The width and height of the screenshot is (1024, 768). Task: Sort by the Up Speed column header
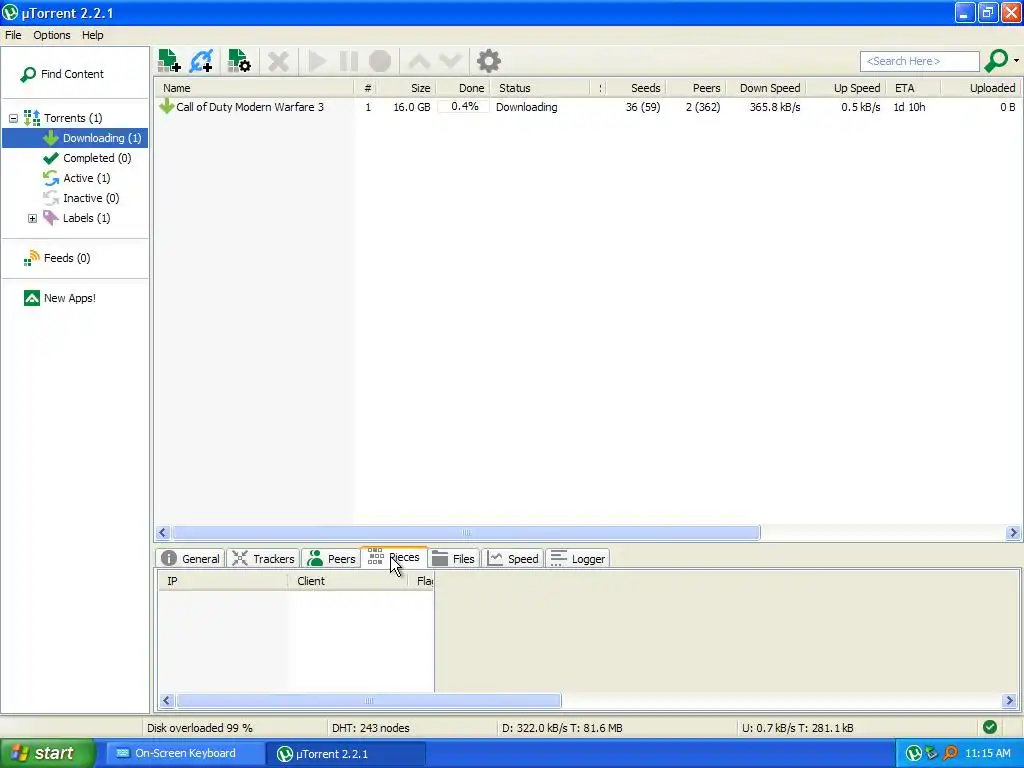(x=846, y=88)
